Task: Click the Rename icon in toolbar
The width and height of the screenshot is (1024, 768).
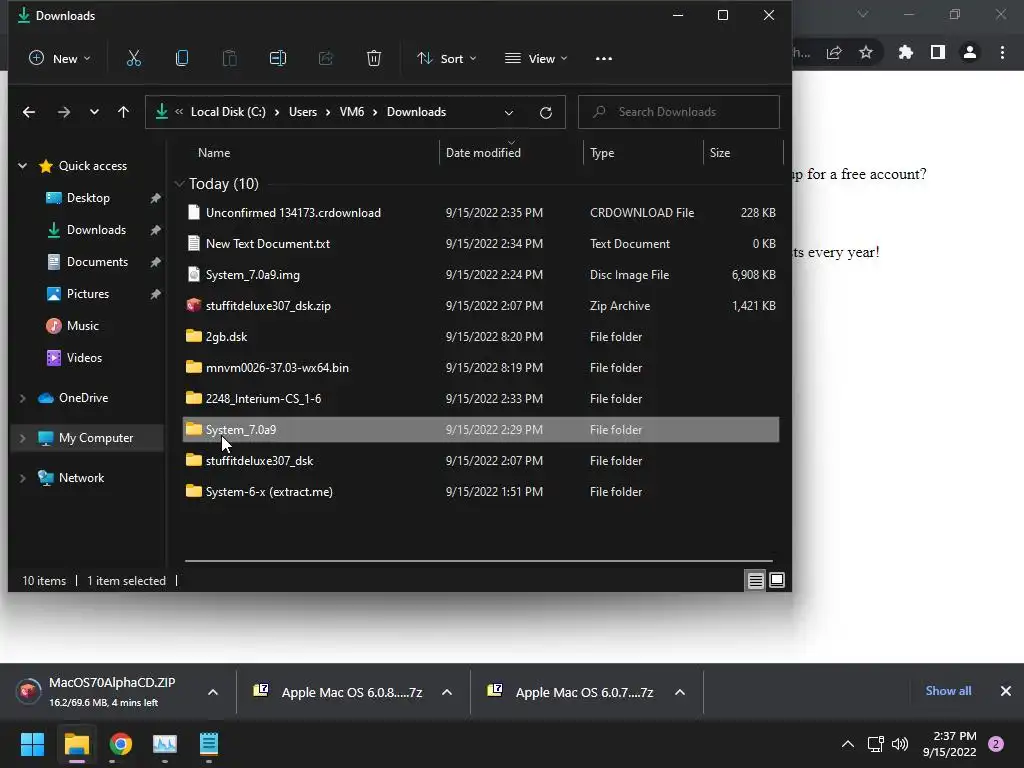Action: coord(278,58)
